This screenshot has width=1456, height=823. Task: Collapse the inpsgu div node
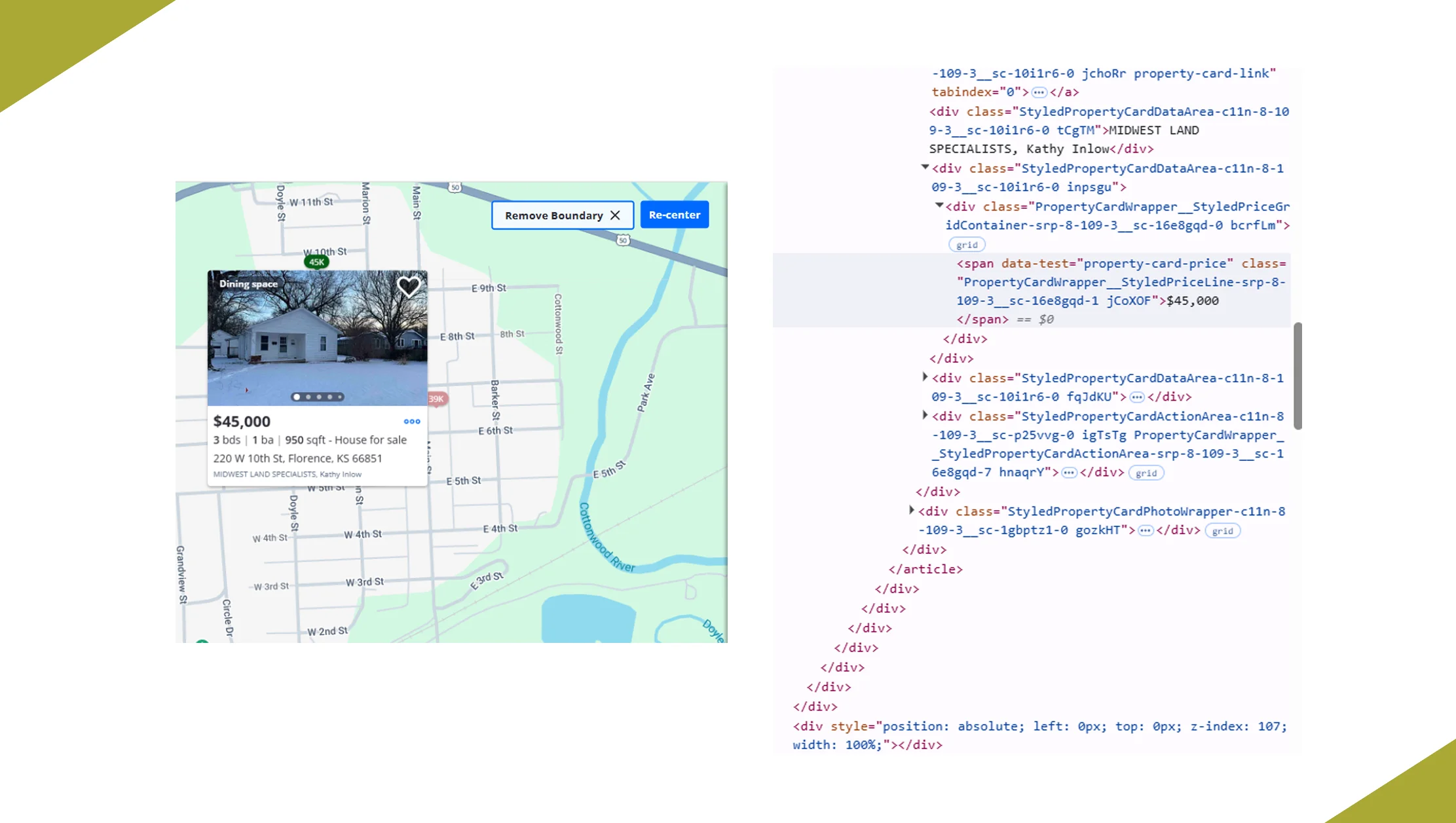[925, 168]
